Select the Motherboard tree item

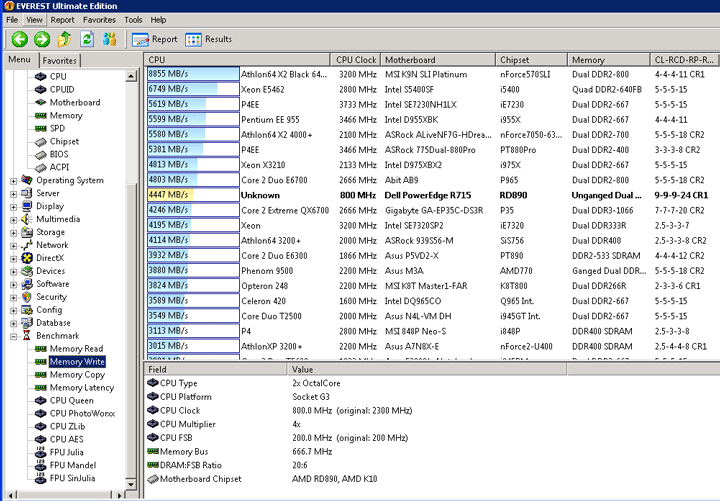pos(75,102)
